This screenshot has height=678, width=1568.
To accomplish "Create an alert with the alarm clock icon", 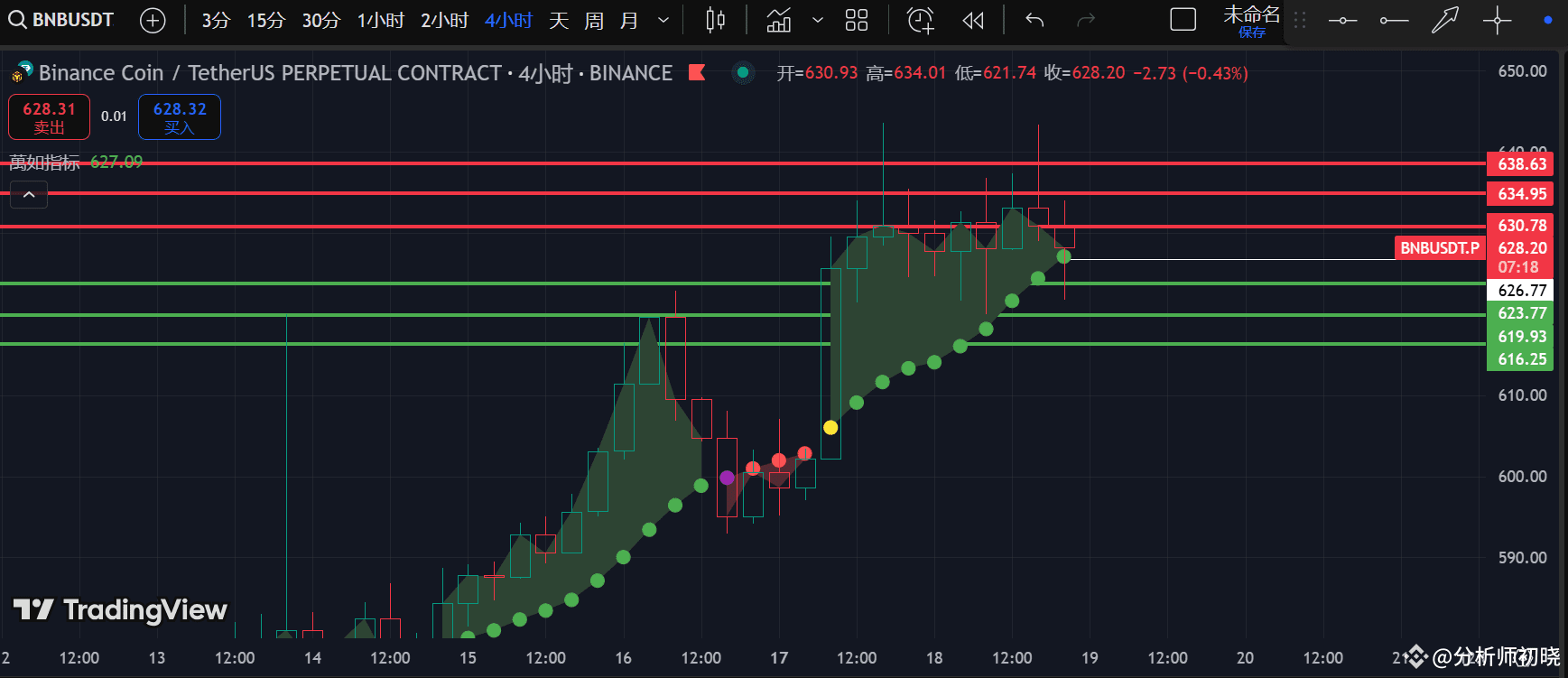I will [920, 20].
